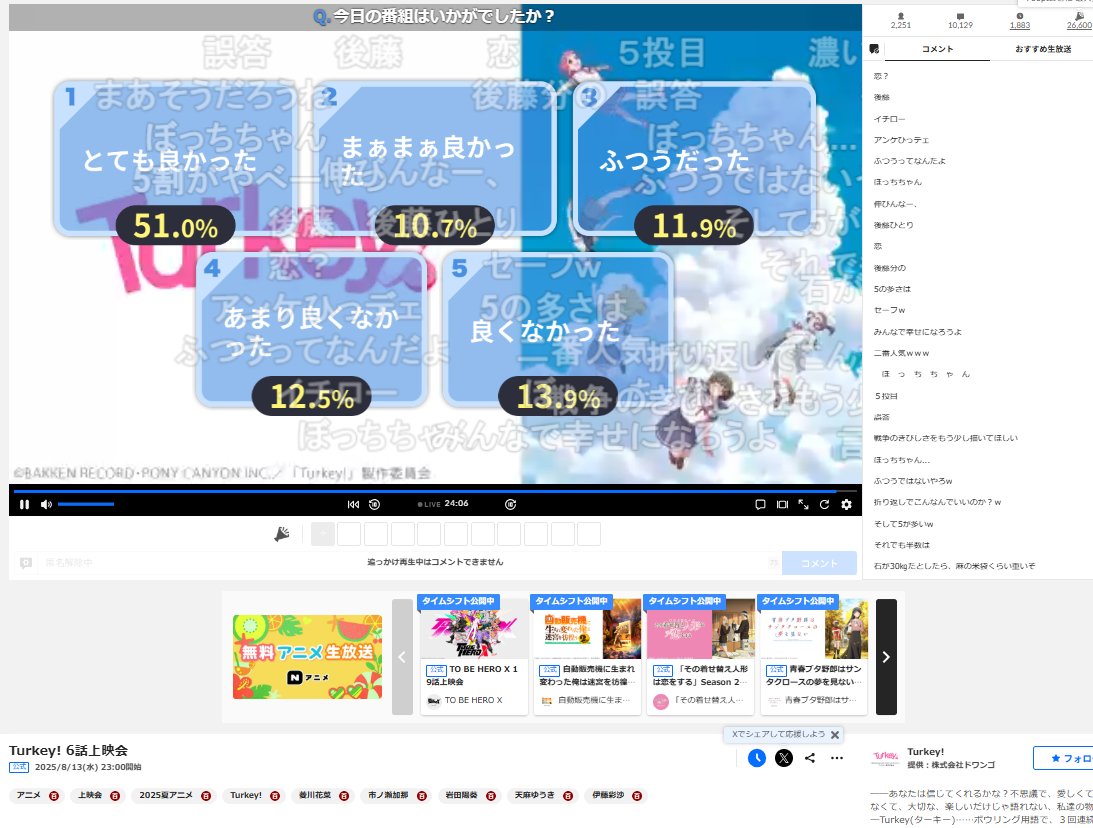1093x828 pixels.
Task: Close the Xでシェア tooltip
Action: (x=834, y=735)
